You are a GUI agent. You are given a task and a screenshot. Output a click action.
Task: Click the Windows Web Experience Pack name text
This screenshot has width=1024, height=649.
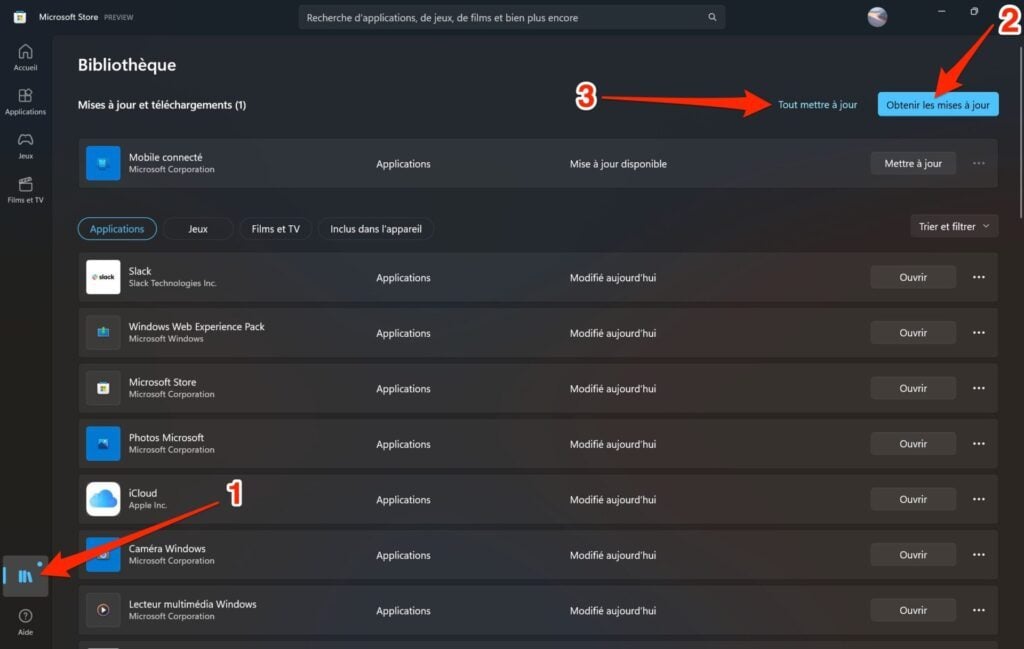pos(197,326)
